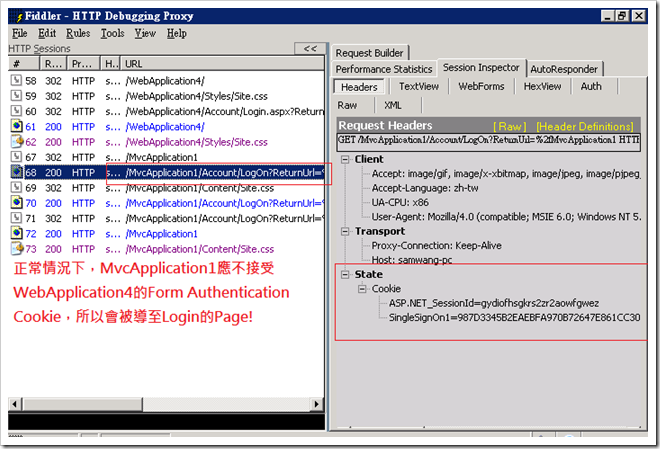Image resolution: width=660 pixels, height=449 pixels.
Task: Sort sessions by the Protocol column header
Action: [83, 64]
